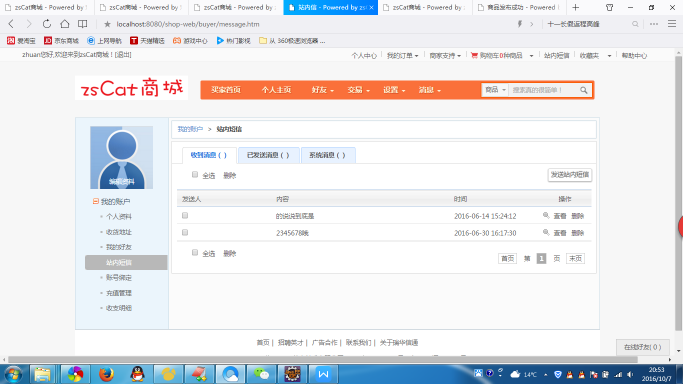This screenshot has height=384, width=683.
Task: Open 收货地址 in the sidebar
Action: pyautogui.click(x=118, y=232)
